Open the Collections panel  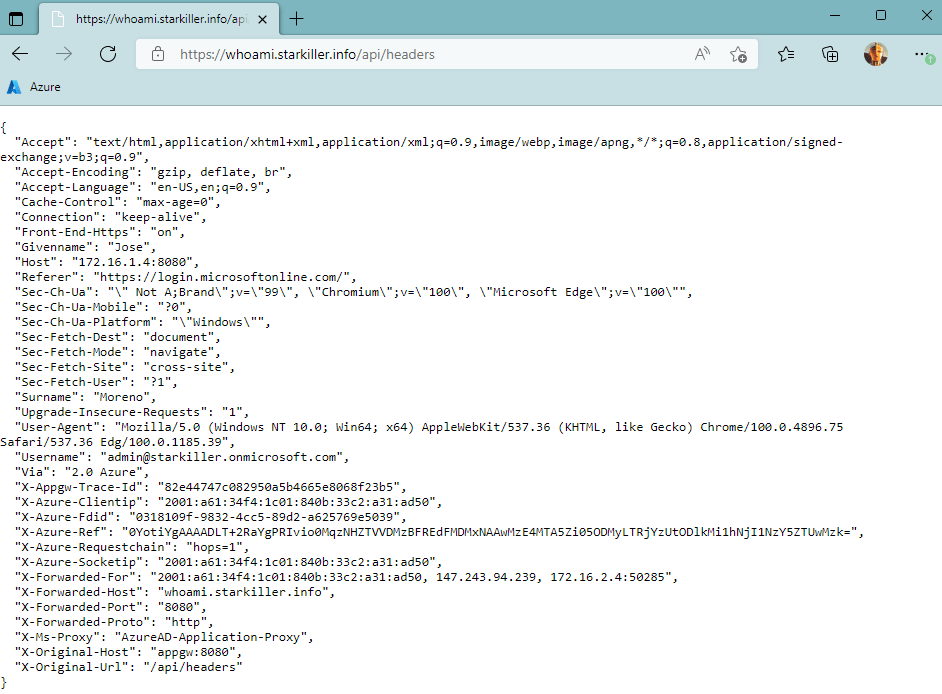pos(830,55)
